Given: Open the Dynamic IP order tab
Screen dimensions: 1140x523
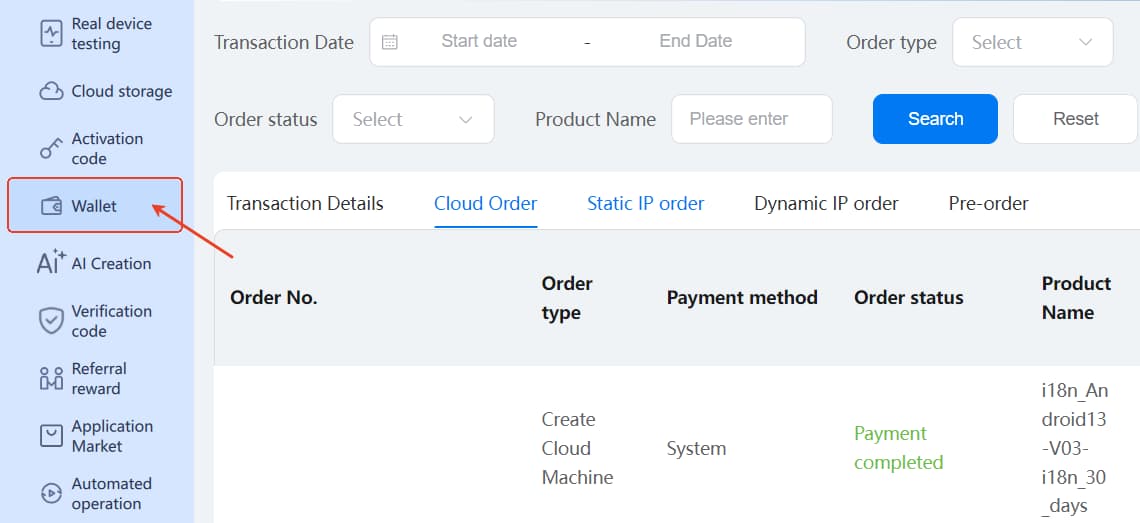Looking at the screenshot, I should click(826, 203).
